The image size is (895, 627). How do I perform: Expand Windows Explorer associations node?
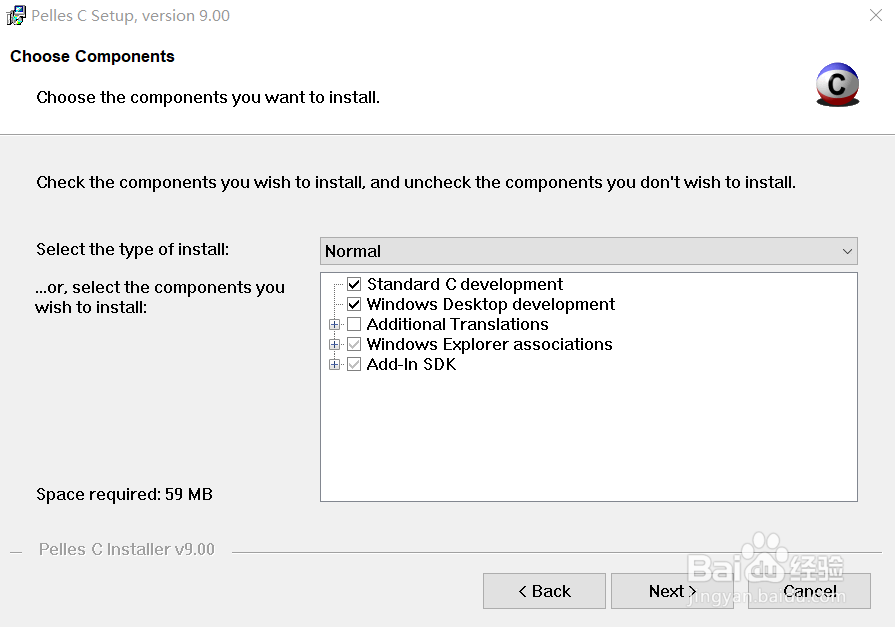coord(335,345)
